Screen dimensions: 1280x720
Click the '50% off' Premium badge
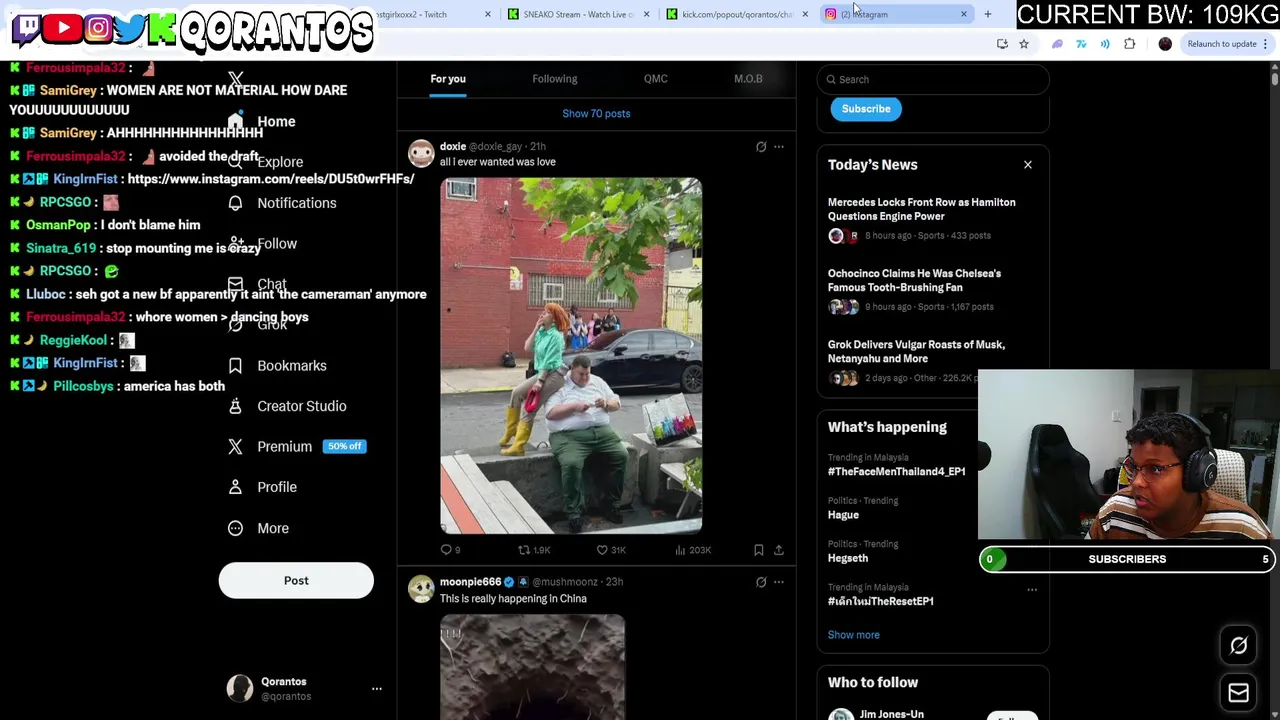344,446
